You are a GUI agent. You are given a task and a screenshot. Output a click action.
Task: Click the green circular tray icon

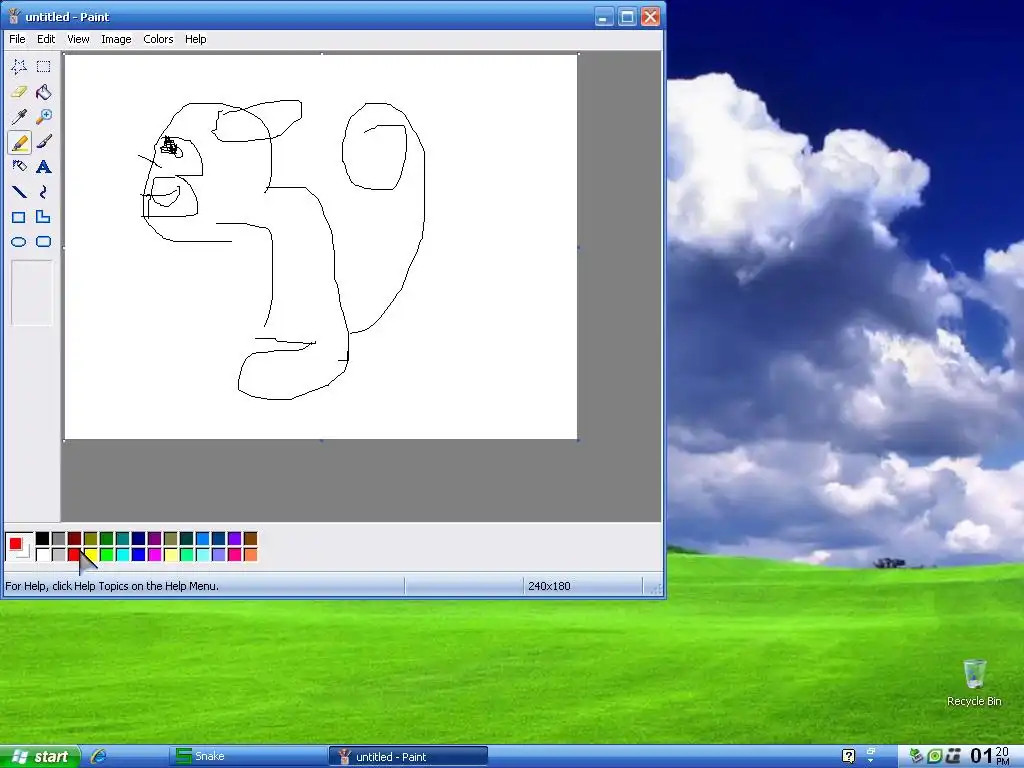point(935,756)
